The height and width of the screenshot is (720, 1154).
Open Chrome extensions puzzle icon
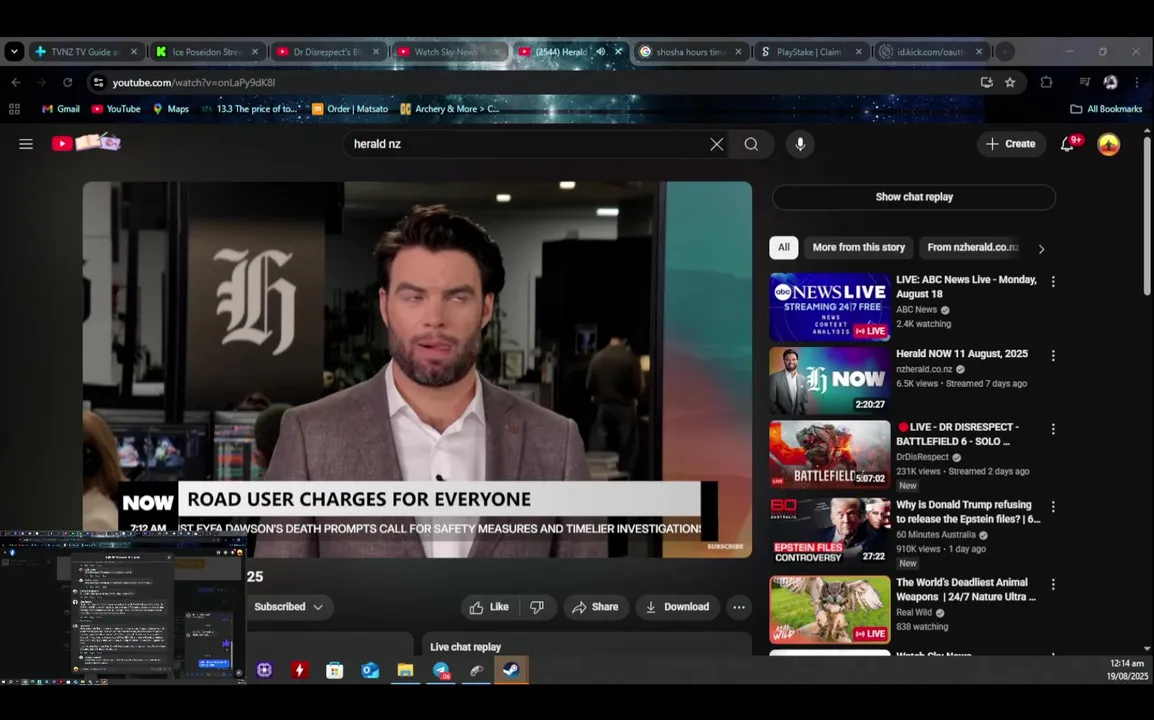tap(1046, 82)
